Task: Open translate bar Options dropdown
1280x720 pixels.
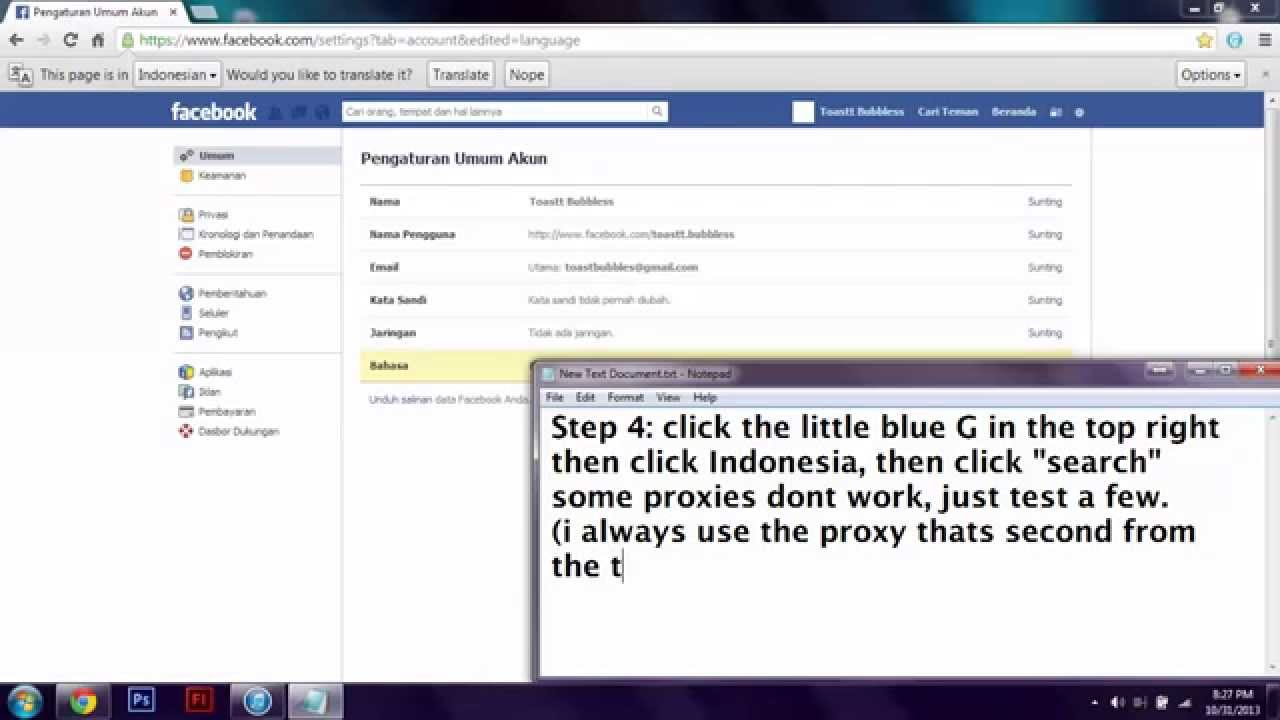Action: pyautogui.click(x=1210, y=74)
